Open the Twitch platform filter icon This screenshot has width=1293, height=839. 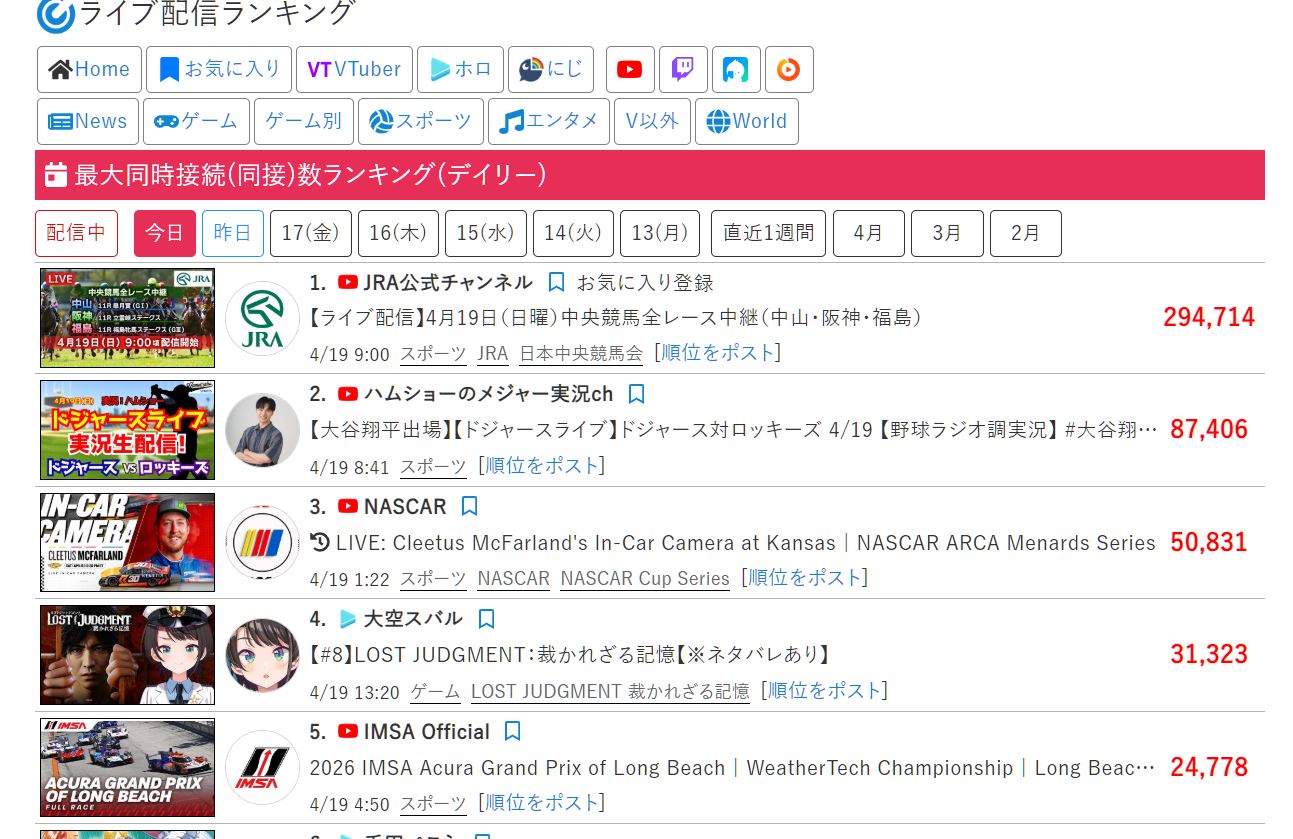click(683, 70)
